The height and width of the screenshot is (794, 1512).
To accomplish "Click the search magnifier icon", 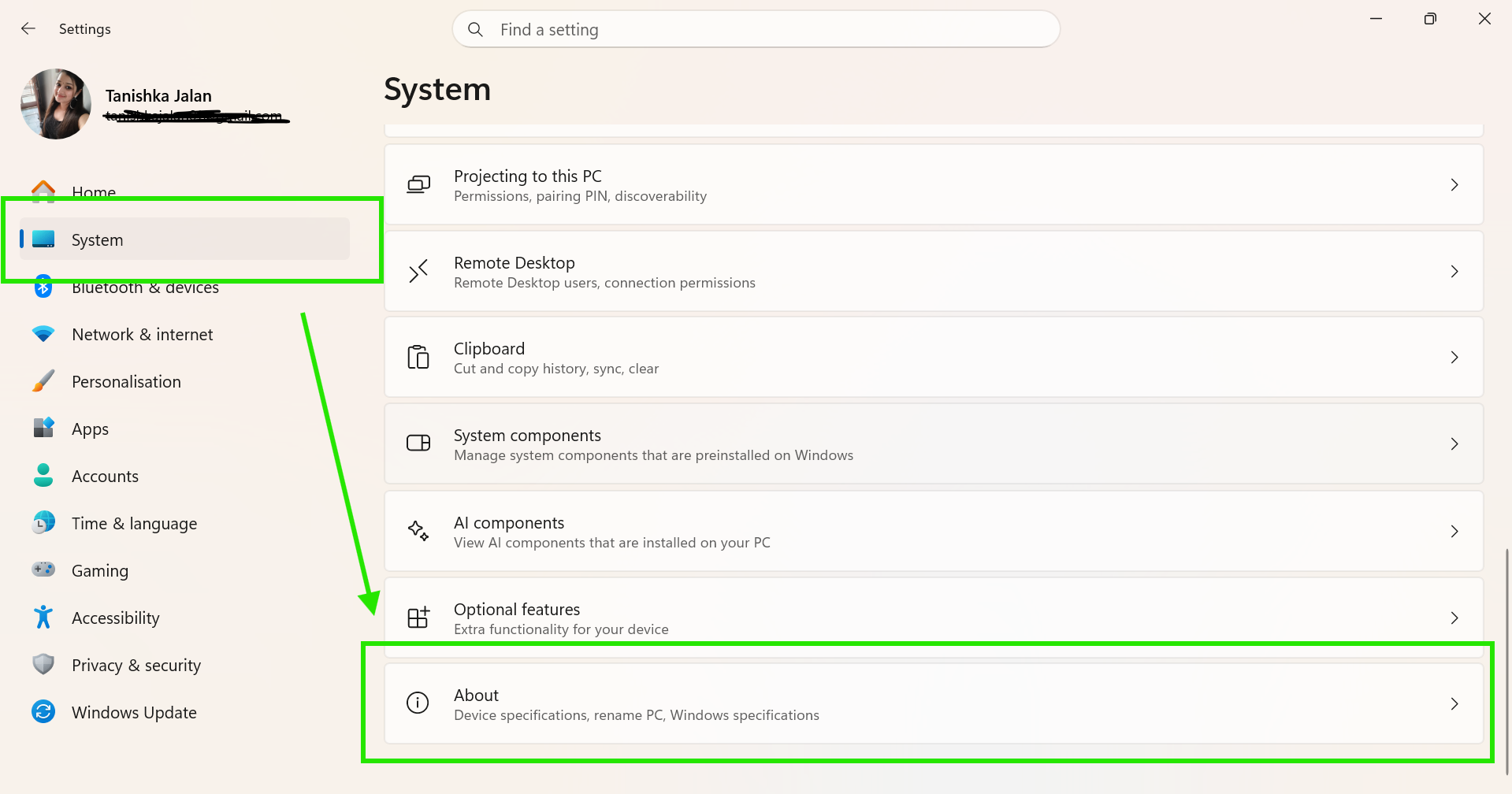I will coord(475,30).
